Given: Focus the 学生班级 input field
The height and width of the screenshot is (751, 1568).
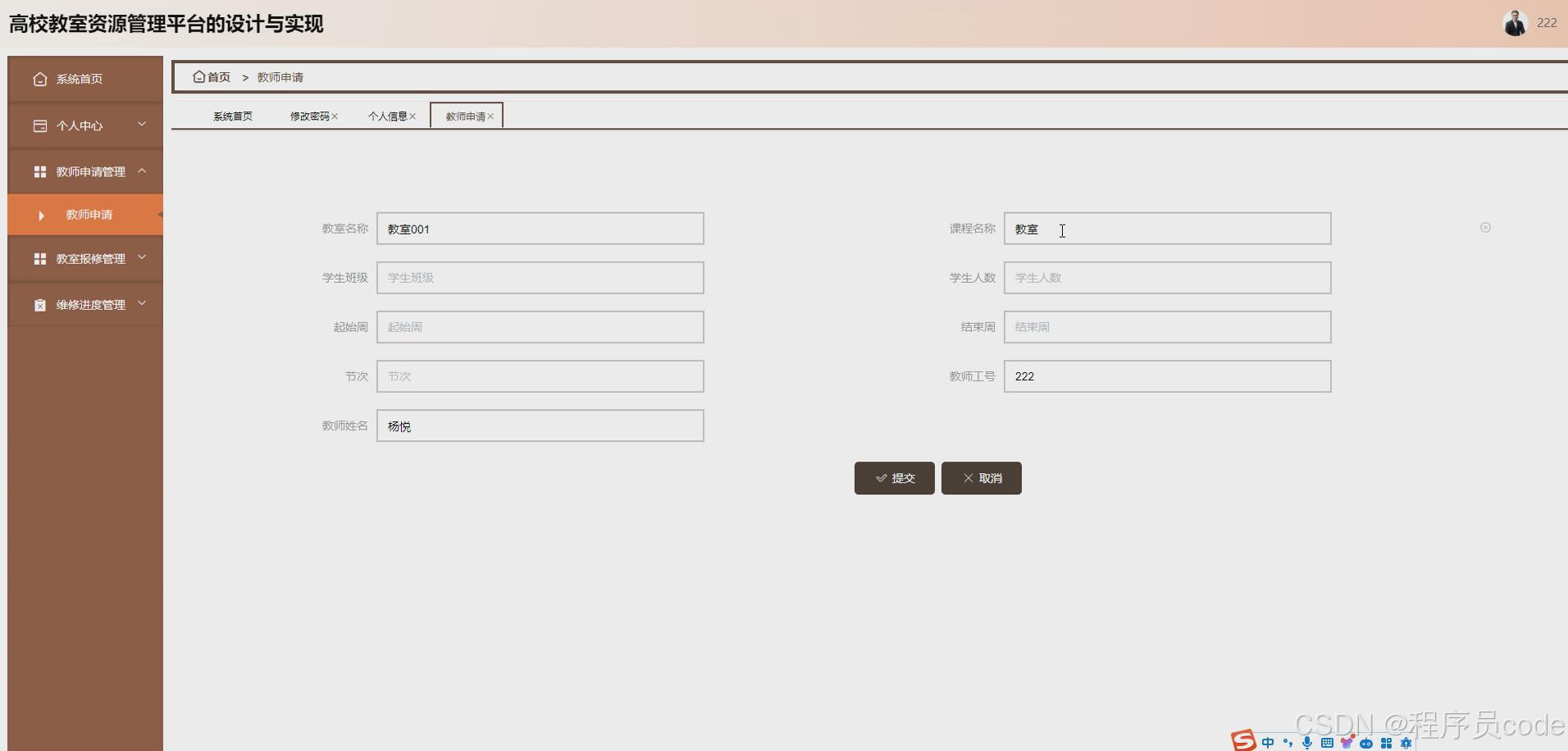Looking at the screenshot, I should click(x=540, y=278).
